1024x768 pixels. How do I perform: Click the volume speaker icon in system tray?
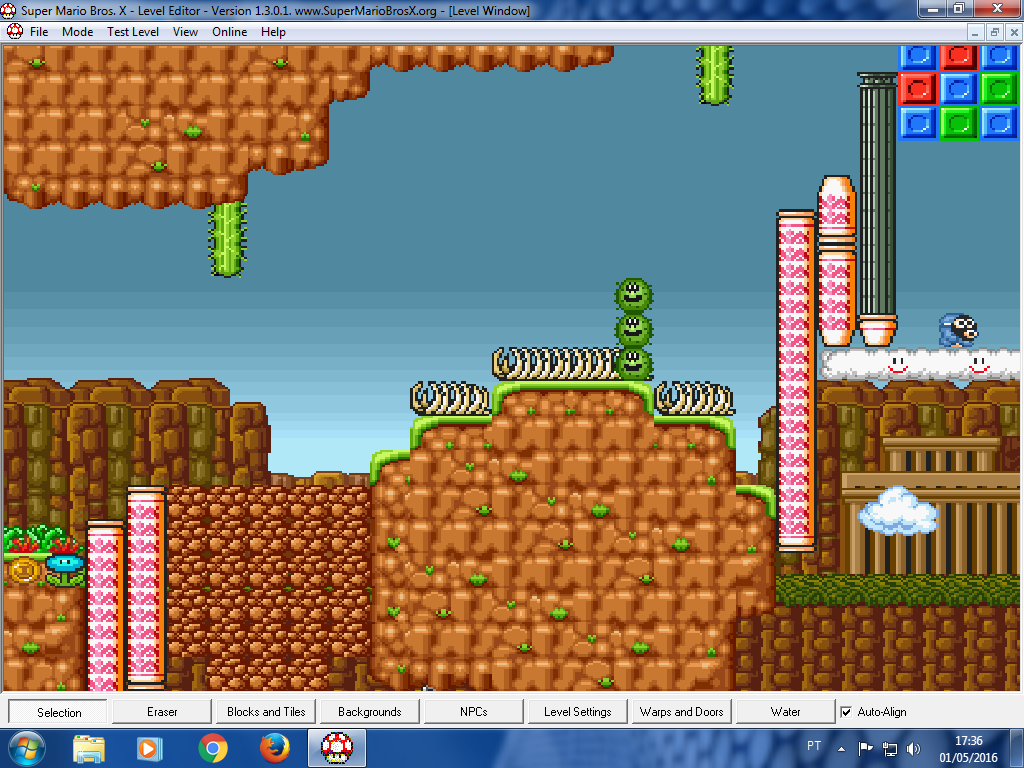coord(913,748)
